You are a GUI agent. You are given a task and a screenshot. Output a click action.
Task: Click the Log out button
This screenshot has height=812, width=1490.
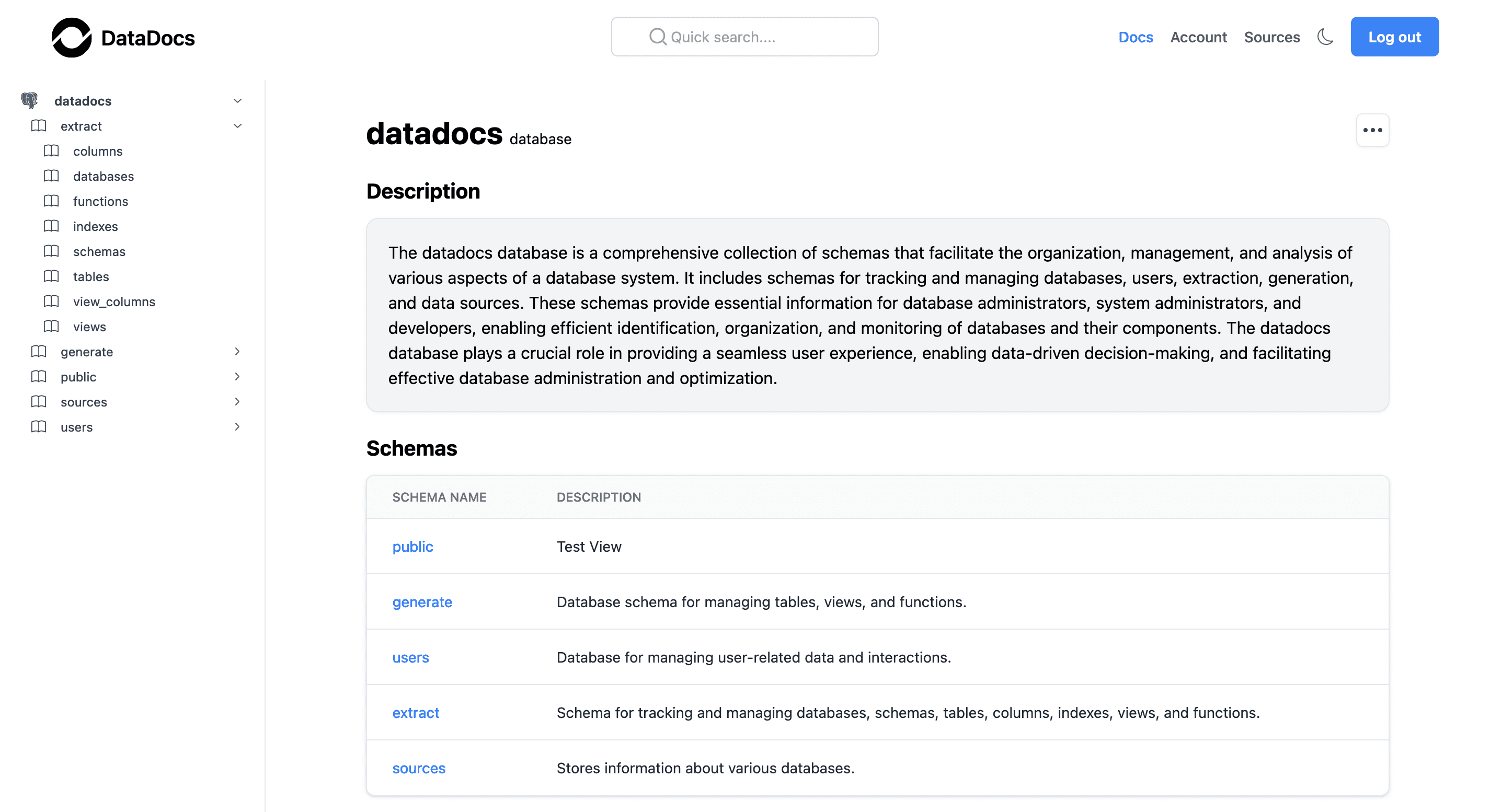click(1395, 37)
